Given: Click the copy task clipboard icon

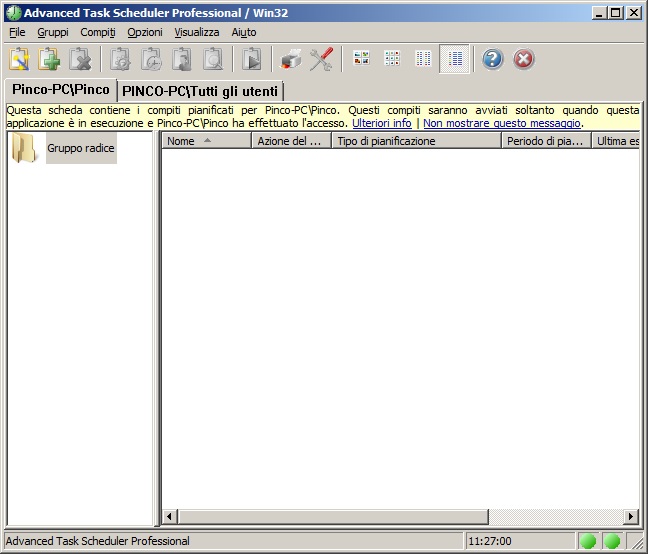Looking at the screenshot, I should [182, 59].
